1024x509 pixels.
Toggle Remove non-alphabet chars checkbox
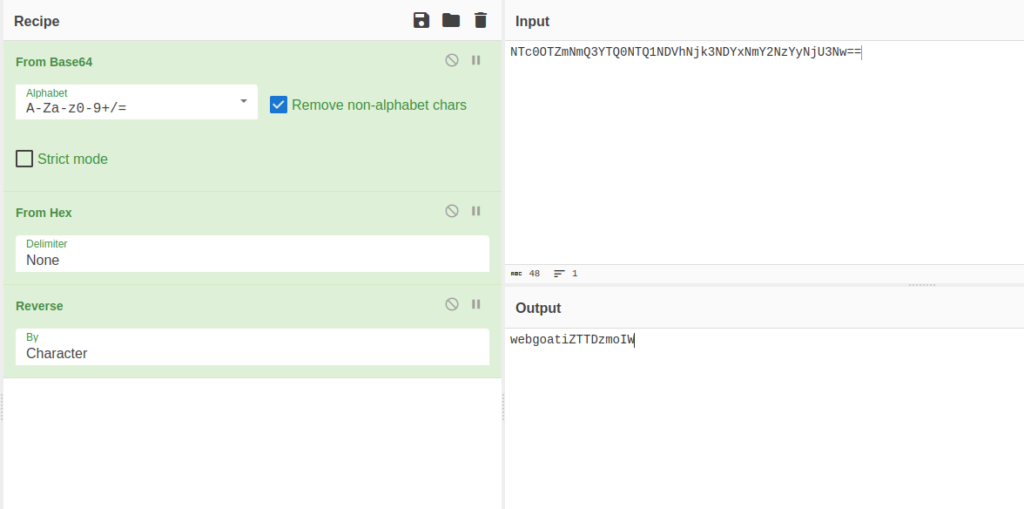pos(279,105)
